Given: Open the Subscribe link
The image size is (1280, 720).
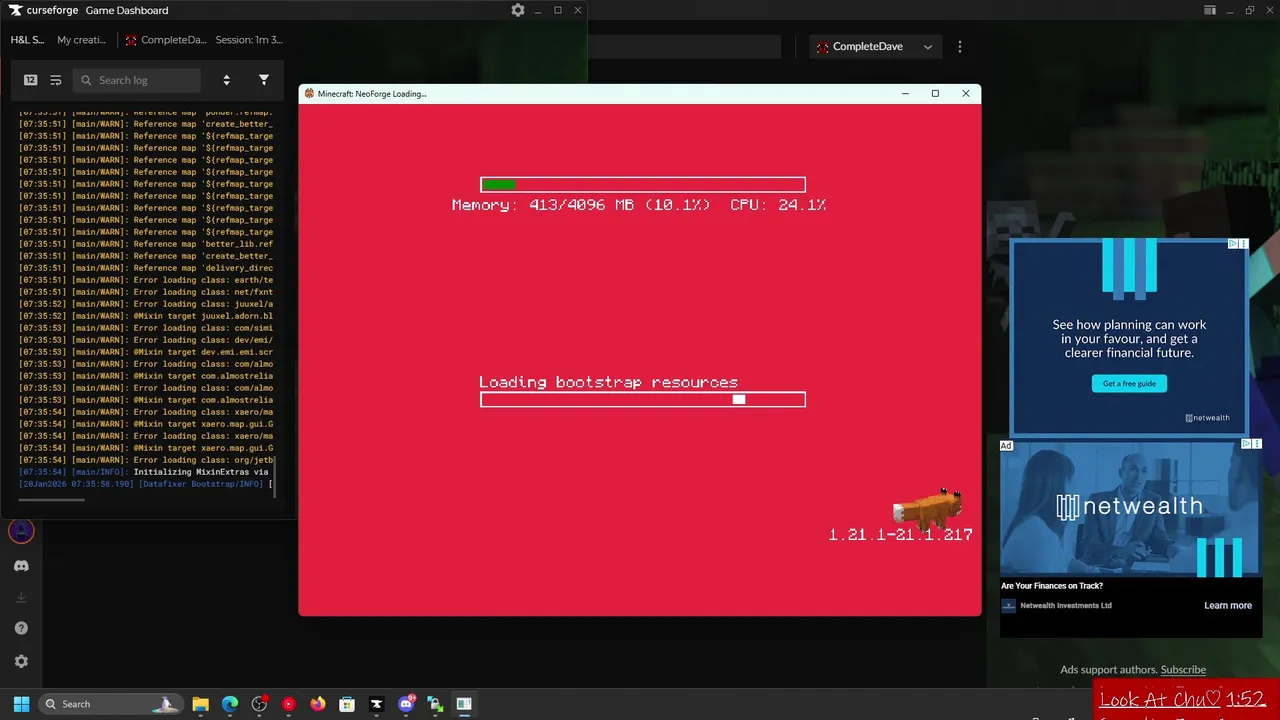Looking at the screenshot, I should pos(1183,670).
